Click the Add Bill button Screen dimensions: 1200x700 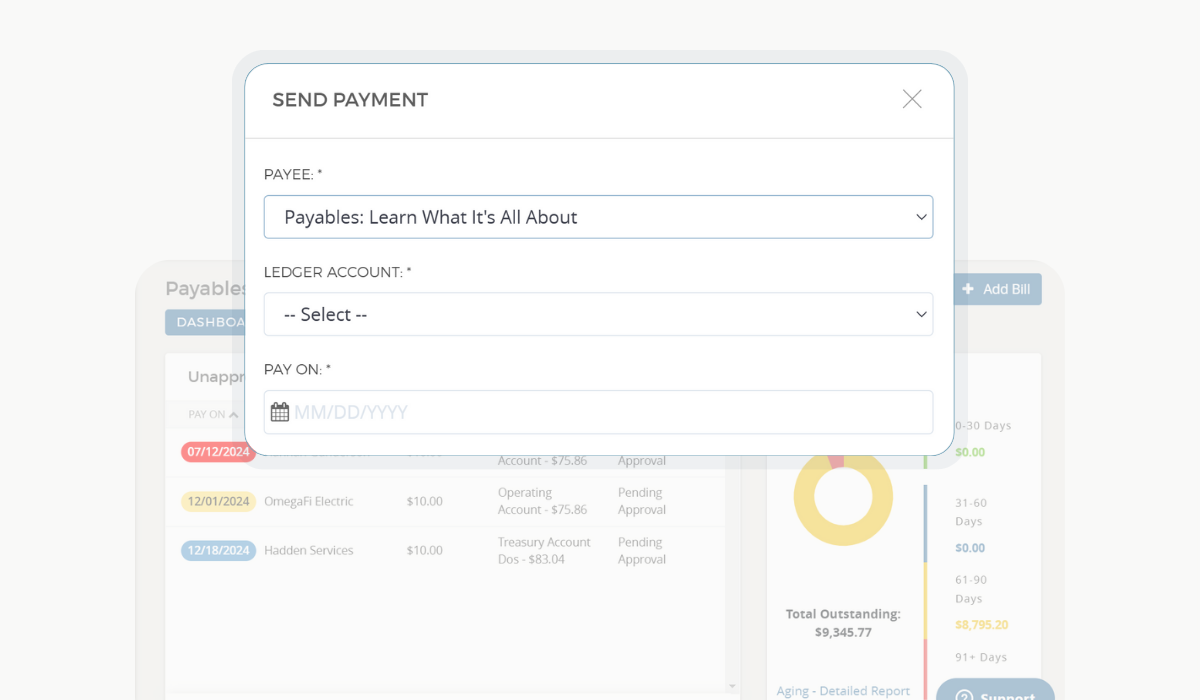(x=997, y=289)
